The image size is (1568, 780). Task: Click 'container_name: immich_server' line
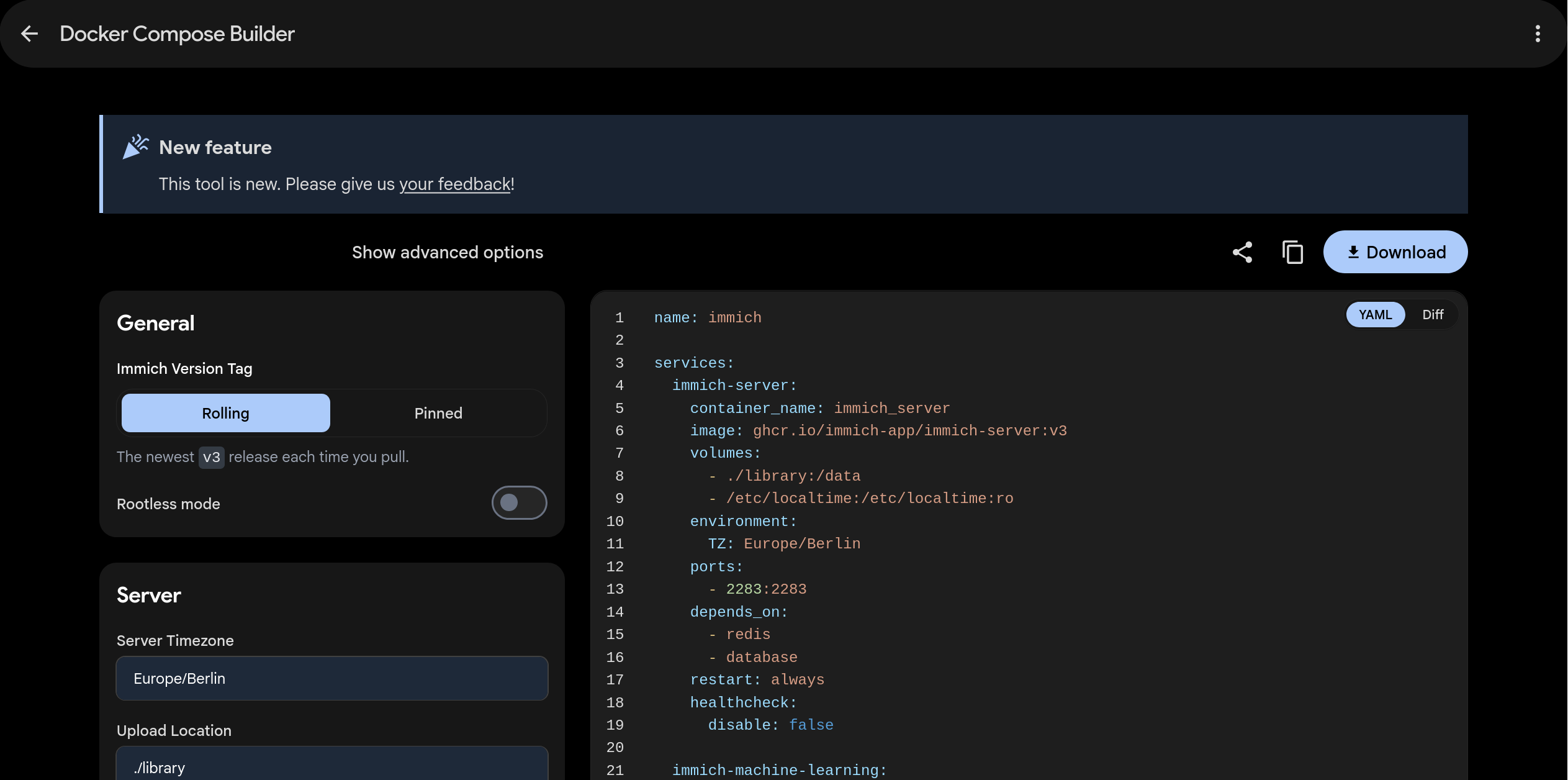click(x=820, y=408)
